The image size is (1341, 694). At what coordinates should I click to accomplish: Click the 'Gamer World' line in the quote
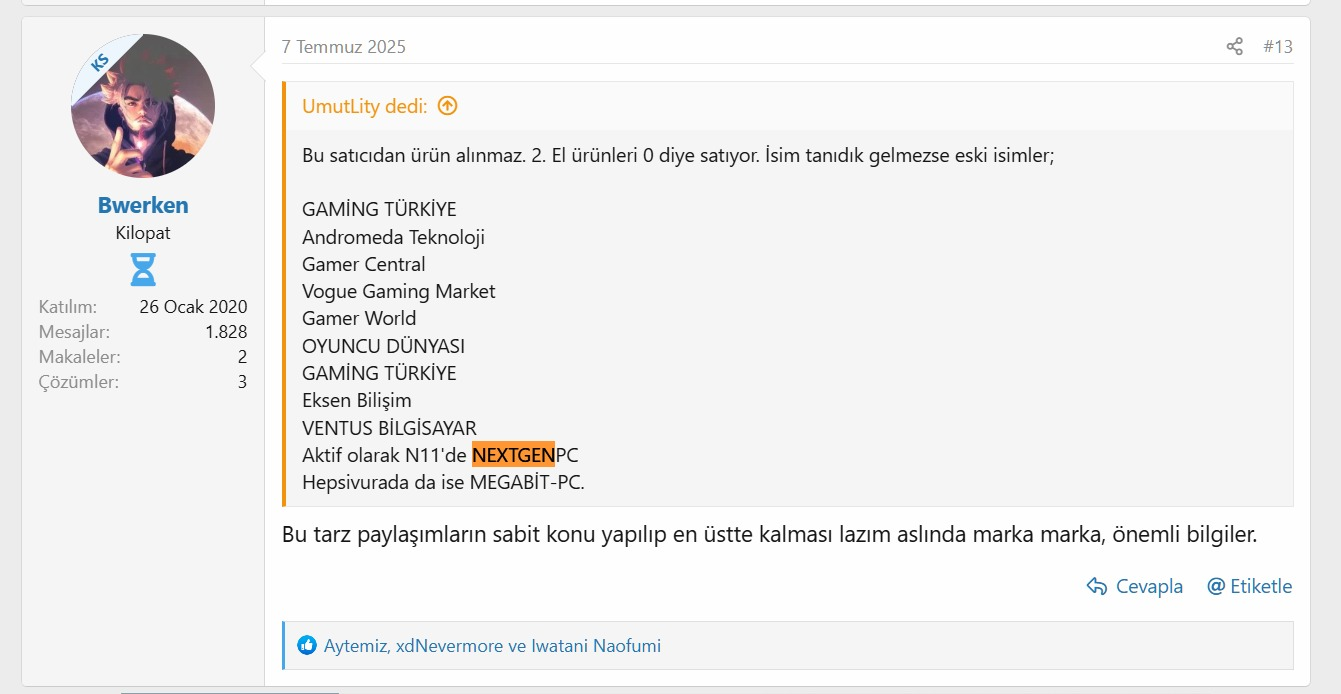coord(359,318)
